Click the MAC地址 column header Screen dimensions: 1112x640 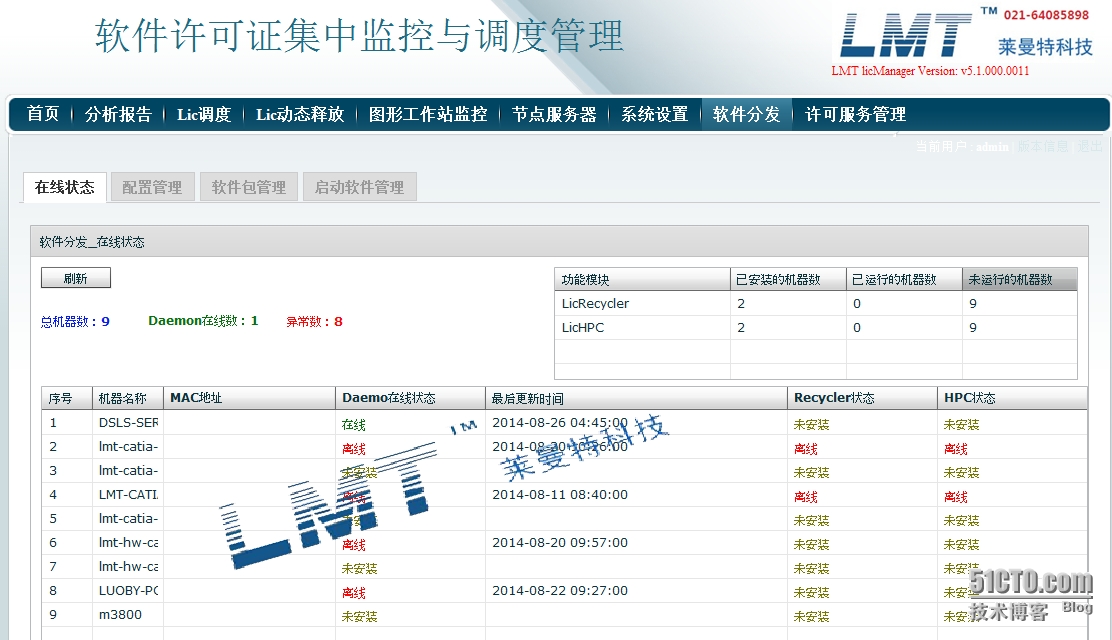(x=249, y=399)
